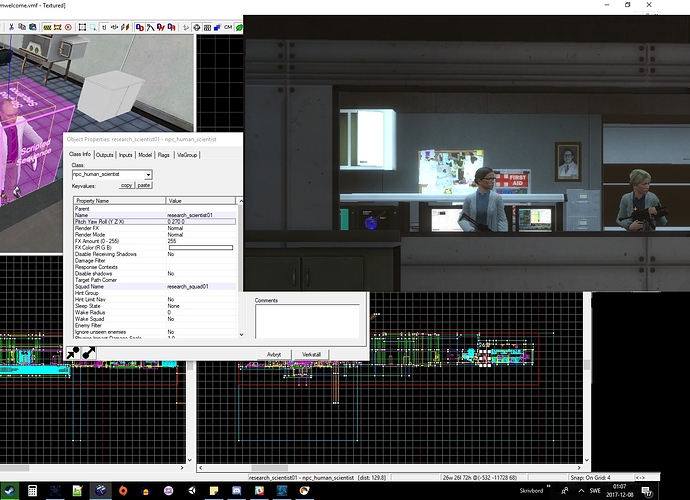Open the Unity taskbar icon

[x=191, y=491]
